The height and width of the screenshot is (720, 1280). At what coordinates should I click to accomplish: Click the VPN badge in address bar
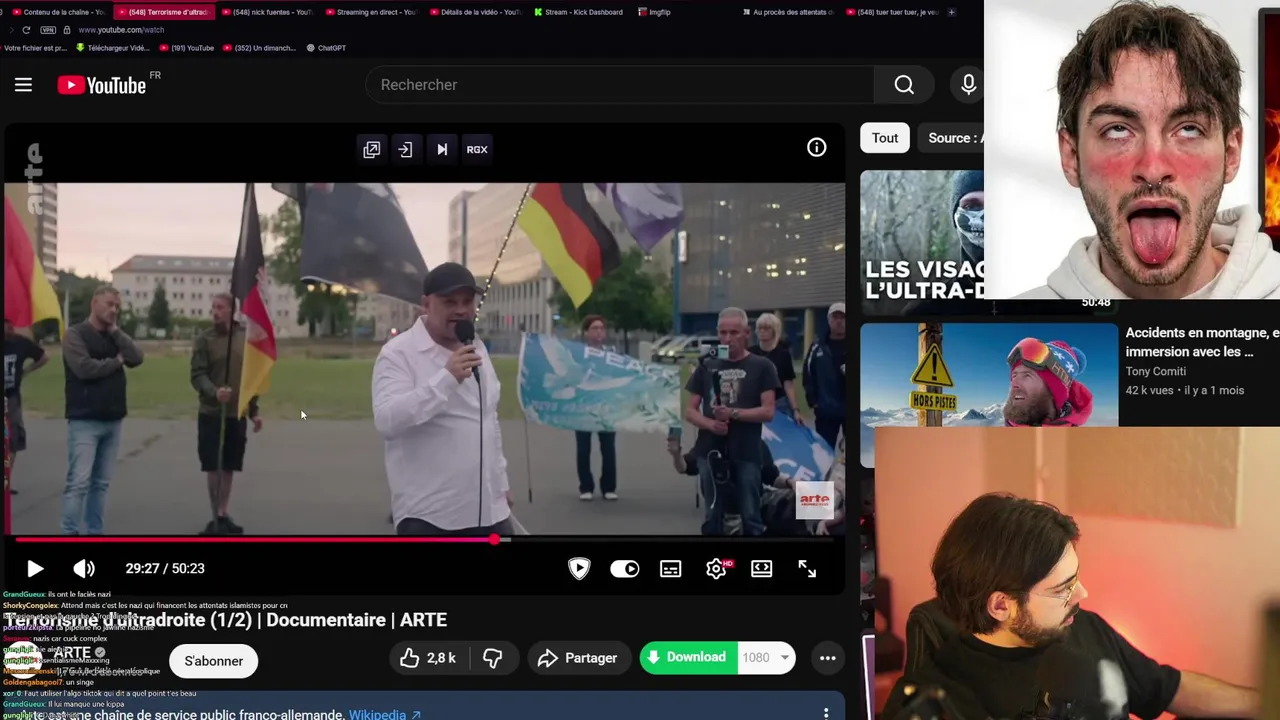coord(48,30)
